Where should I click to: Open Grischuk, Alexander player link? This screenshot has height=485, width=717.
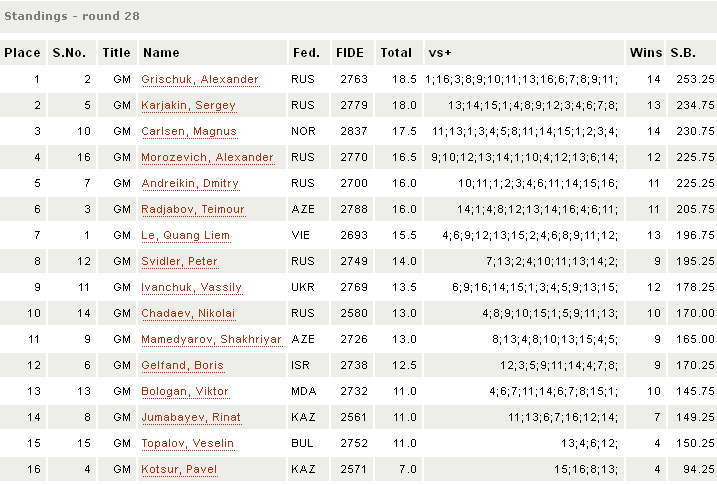200,80
